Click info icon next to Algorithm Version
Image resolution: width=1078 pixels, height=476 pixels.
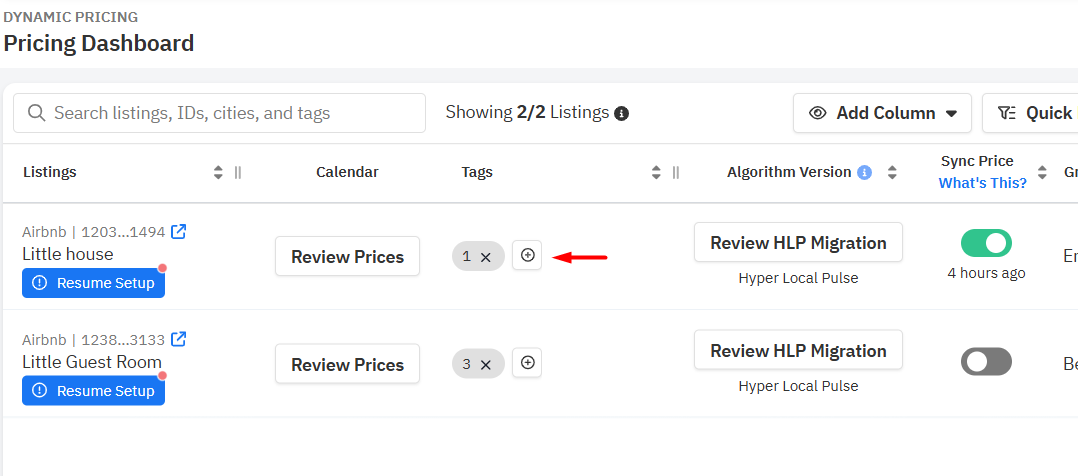pos(865,172)
